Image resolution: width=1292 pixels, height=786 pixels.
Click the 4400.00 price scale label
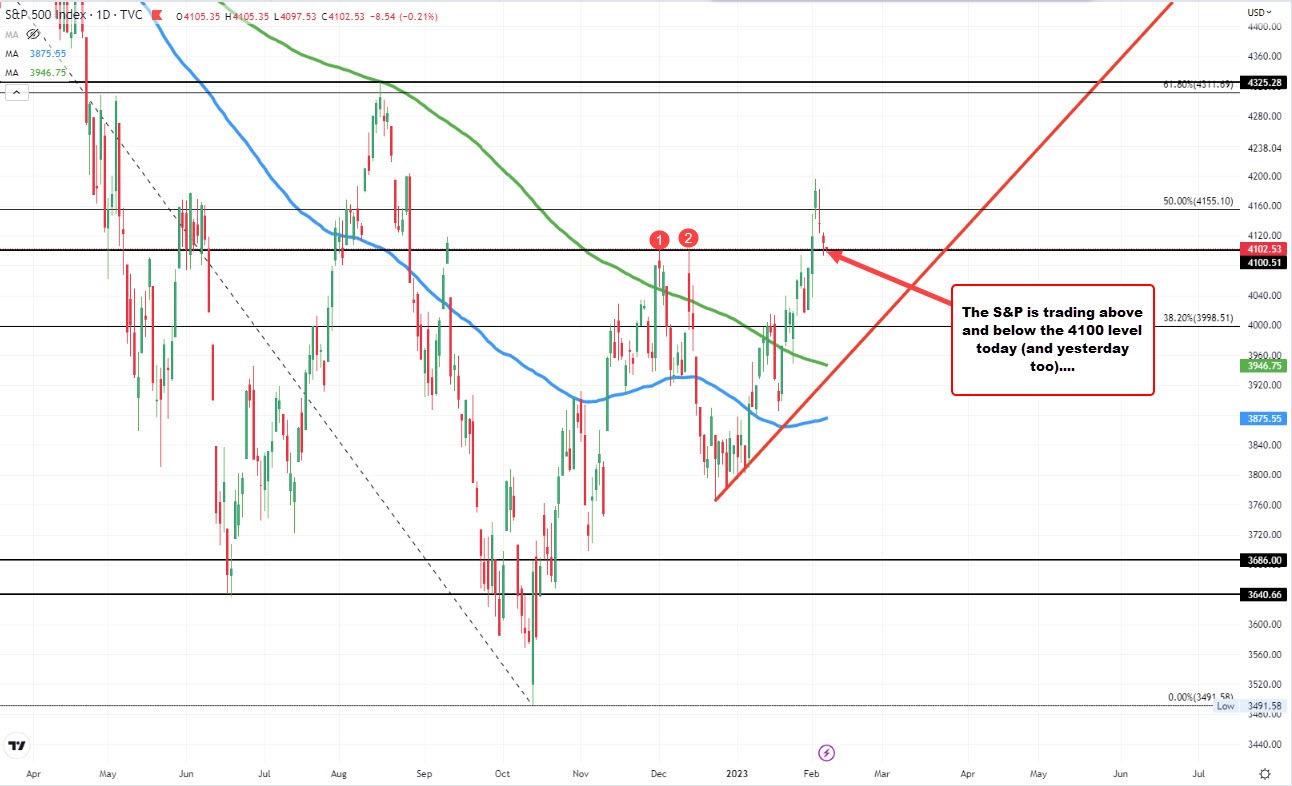pyautogui.click(x=1264, y=27)
